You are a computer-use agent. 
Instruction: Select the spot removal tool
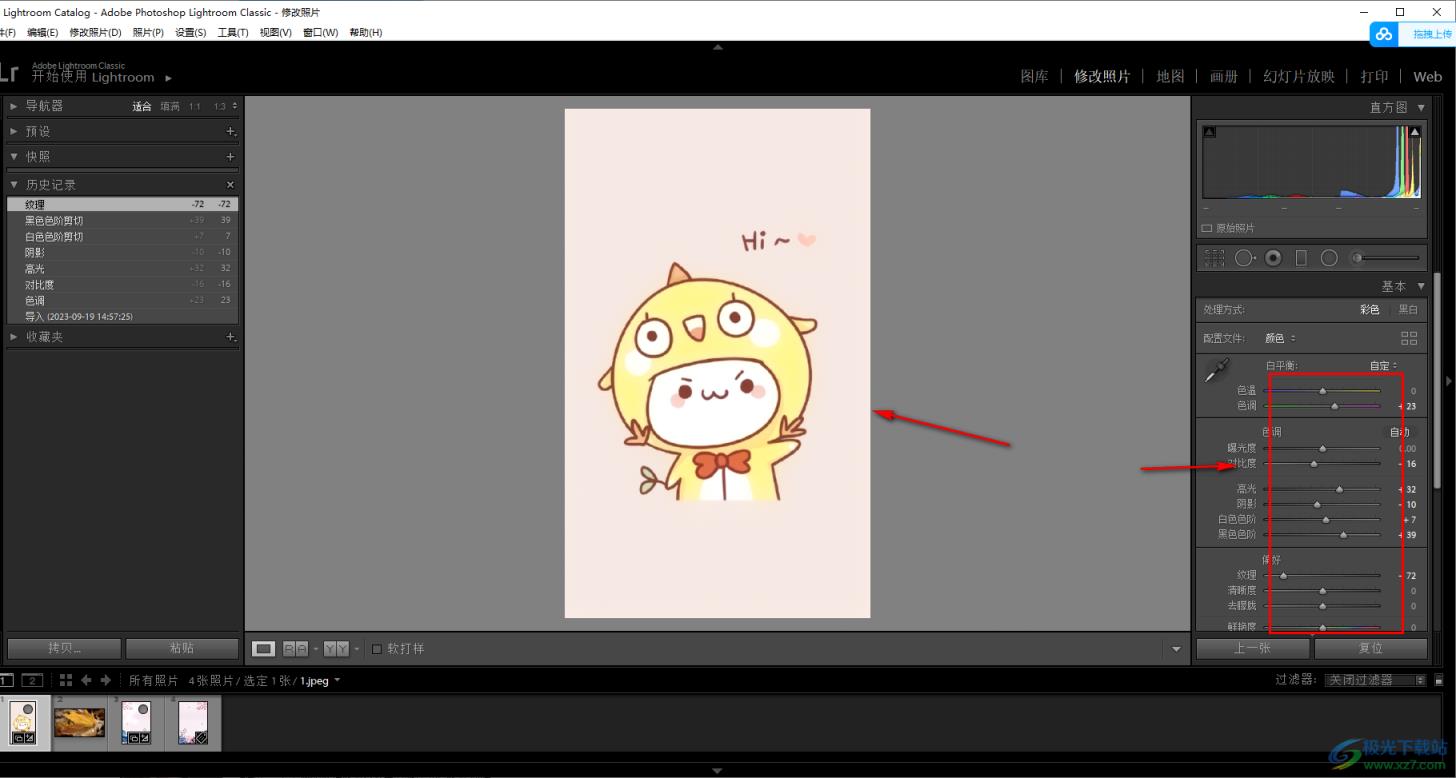[1244, 258]
